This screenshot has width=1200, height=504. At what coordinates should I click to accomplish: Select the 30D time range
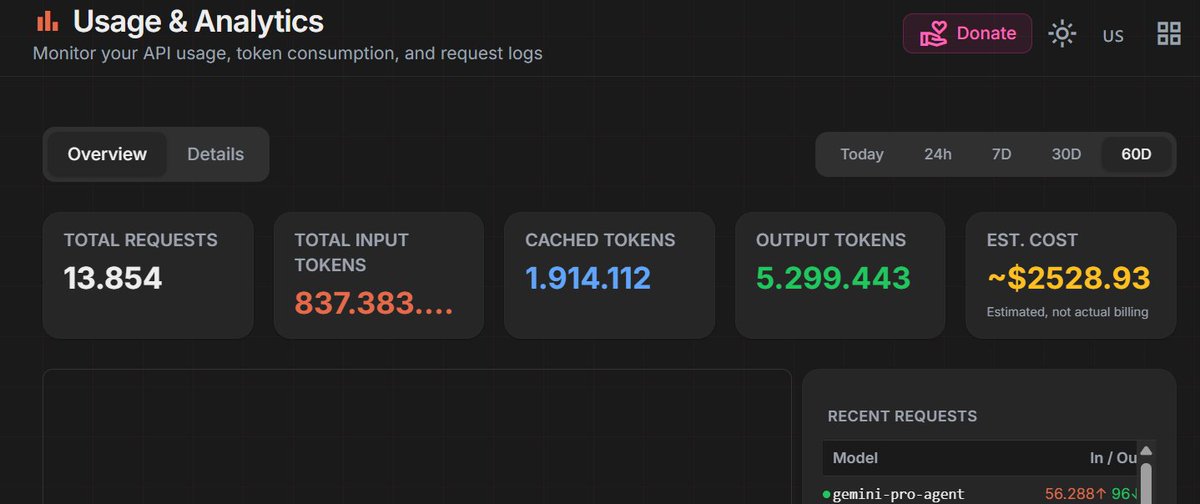point(1066,154)
